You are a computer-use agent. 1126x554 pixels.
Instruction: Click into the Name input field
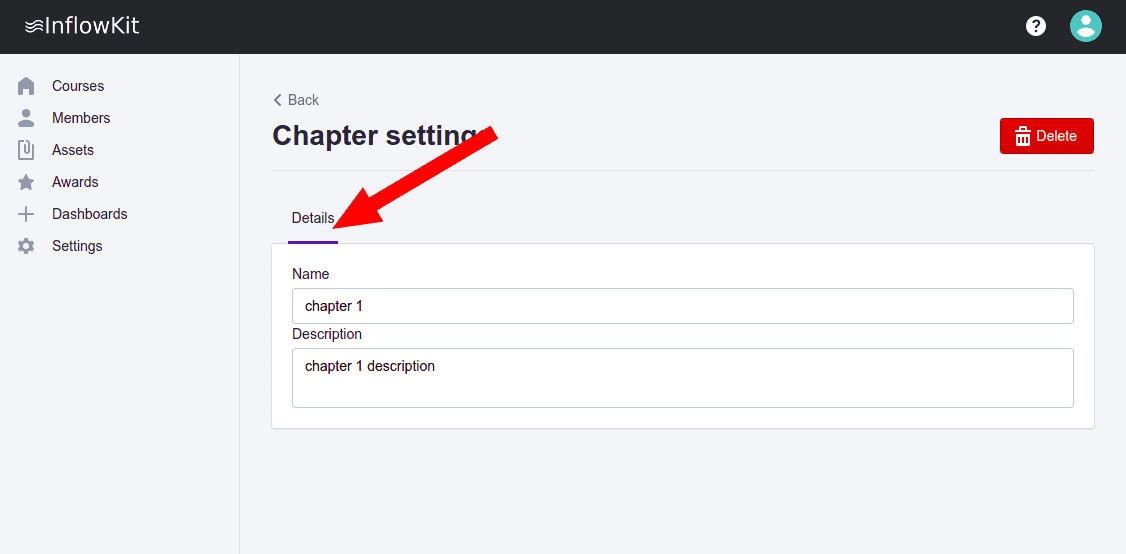(682, 306)
